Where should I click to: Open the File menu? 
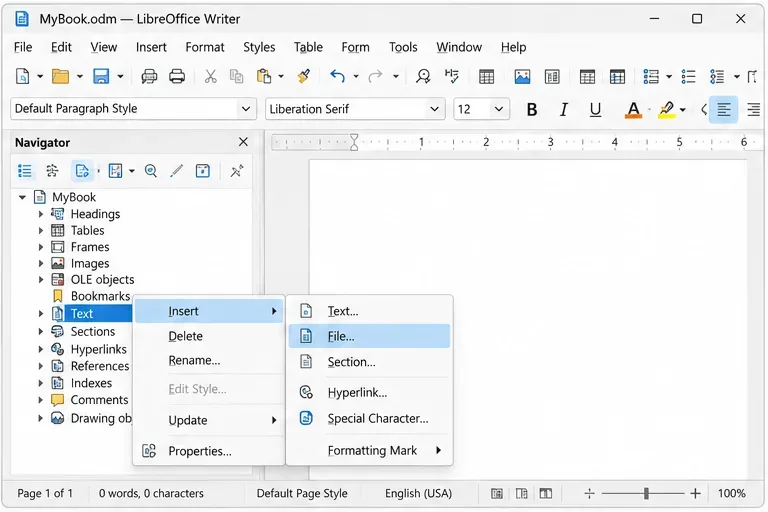pos(23,48)
